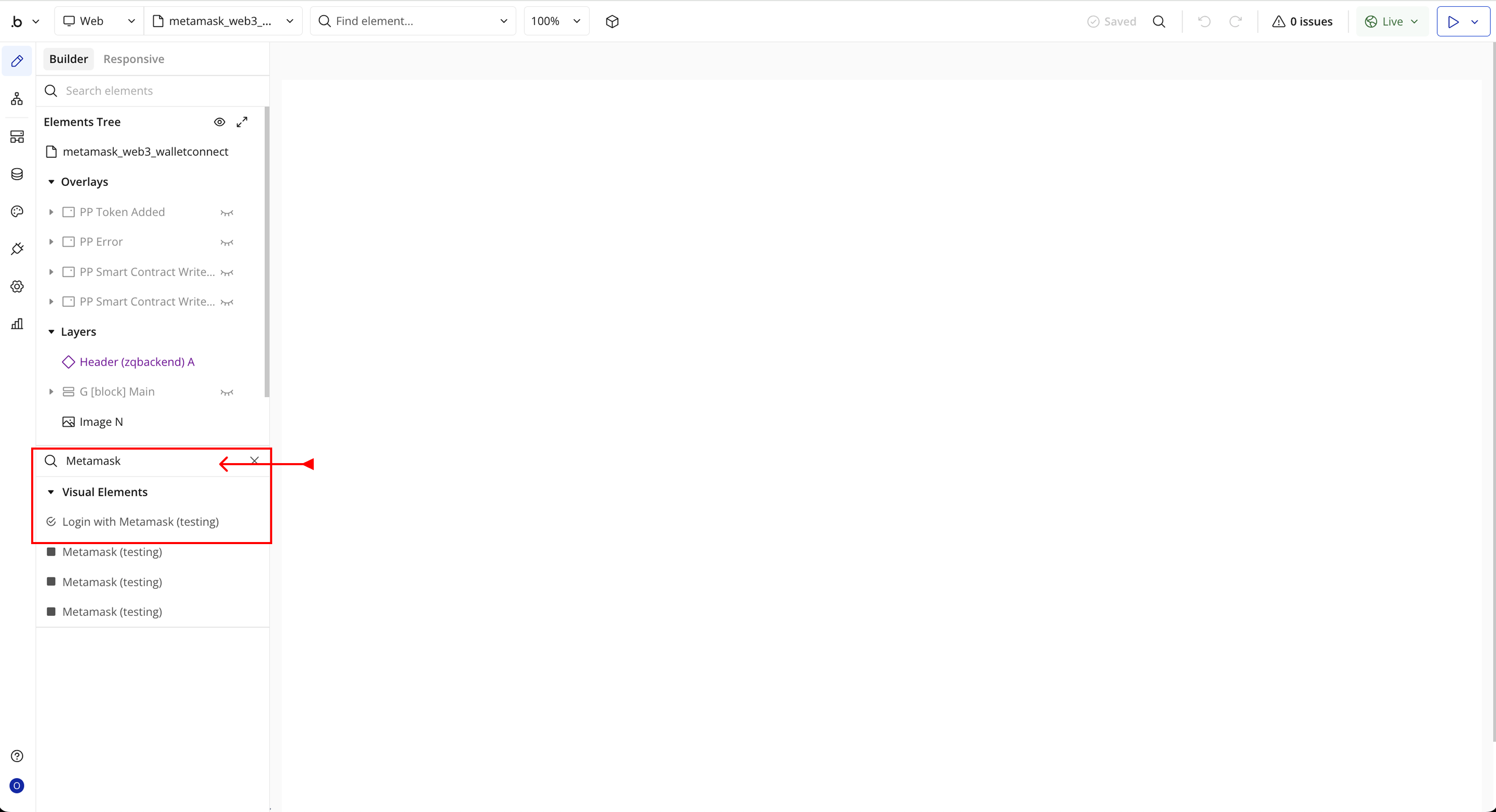
Task: Open the Styles palette icon
Action: (x=17, y=211)
